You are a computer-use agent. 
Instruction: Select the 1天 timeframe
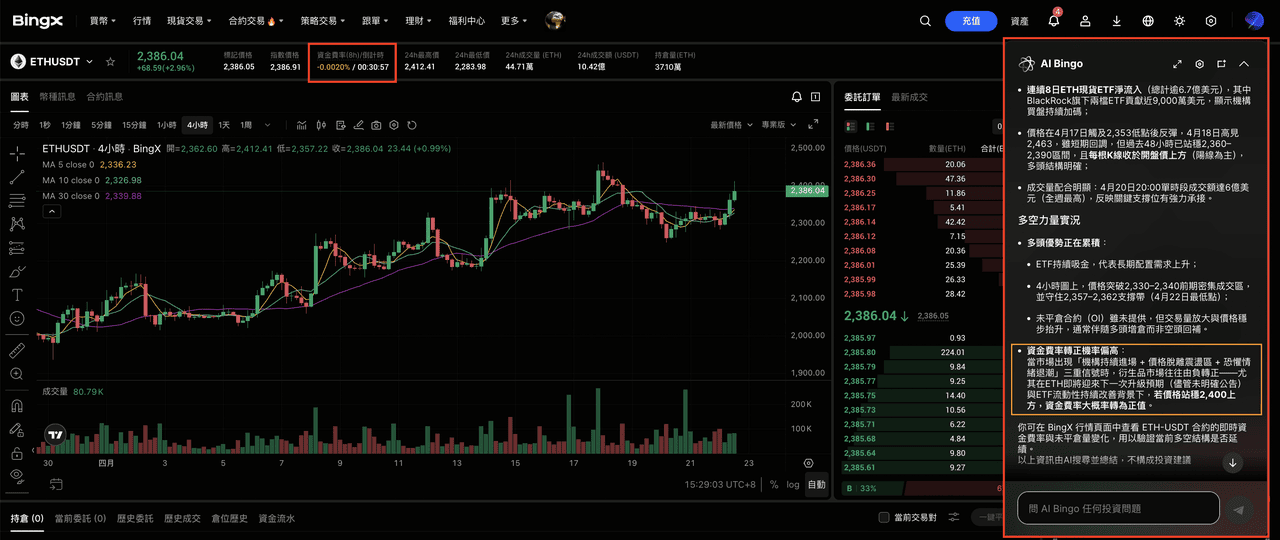pos(224,125)
